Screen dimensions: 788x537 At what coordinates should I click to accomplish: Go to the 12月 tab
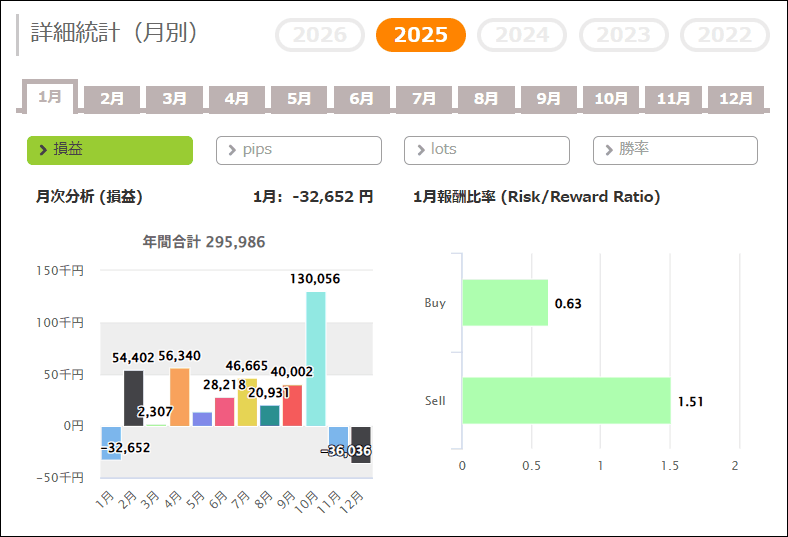pyautogui.click(x=736, y=99)
